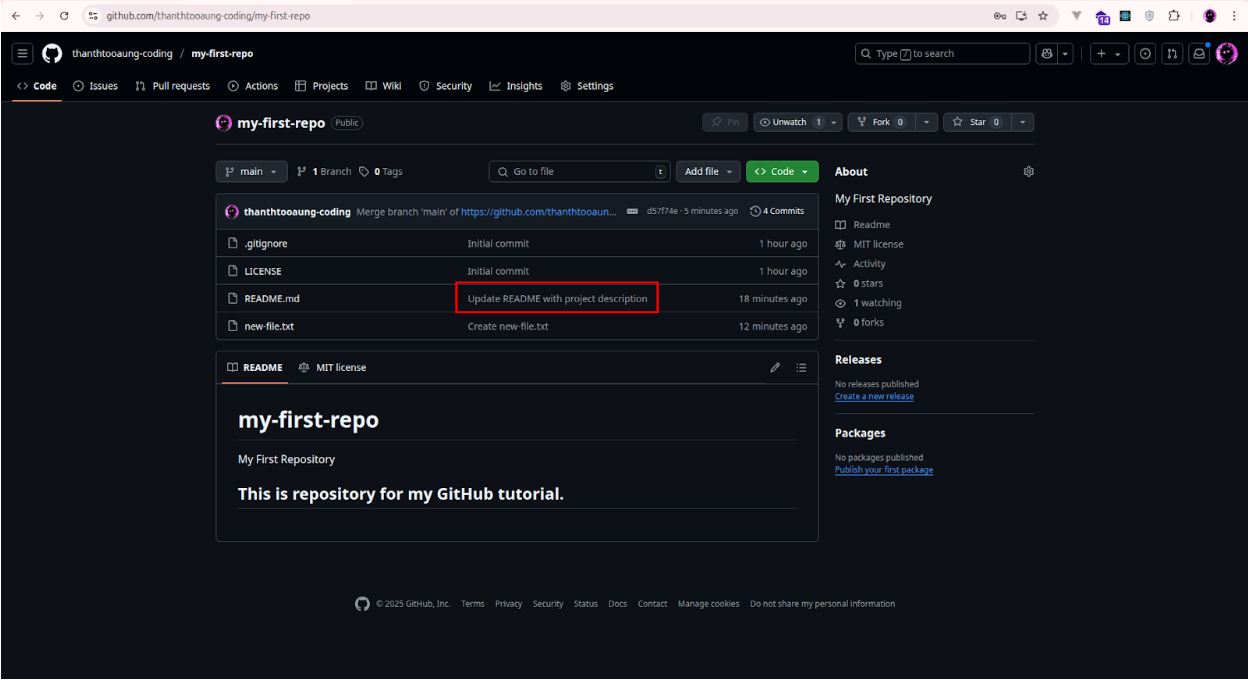The height and width of the screenshot is (680, 1248).
Task: Open the main branch selector
Action: pyautogui.click(x=251, y=171)
